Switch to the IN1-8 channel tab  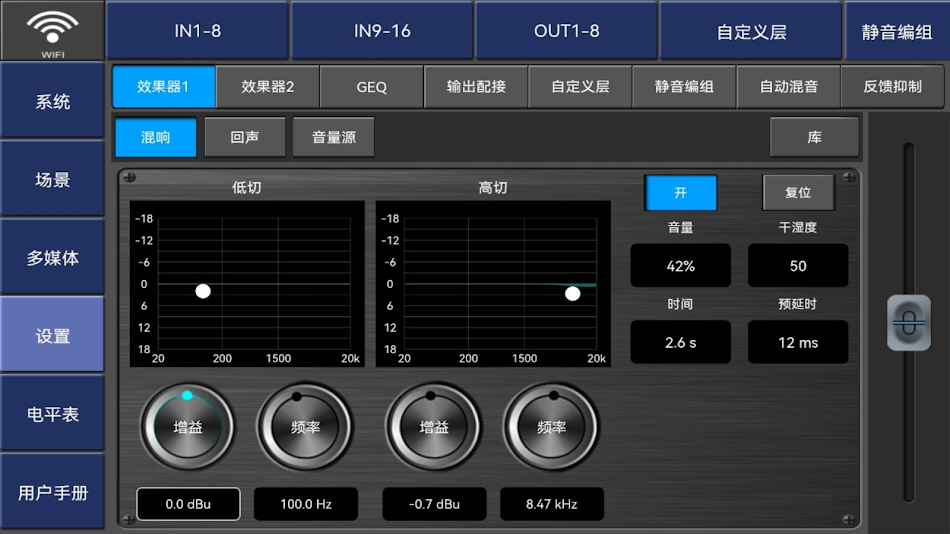198,30
